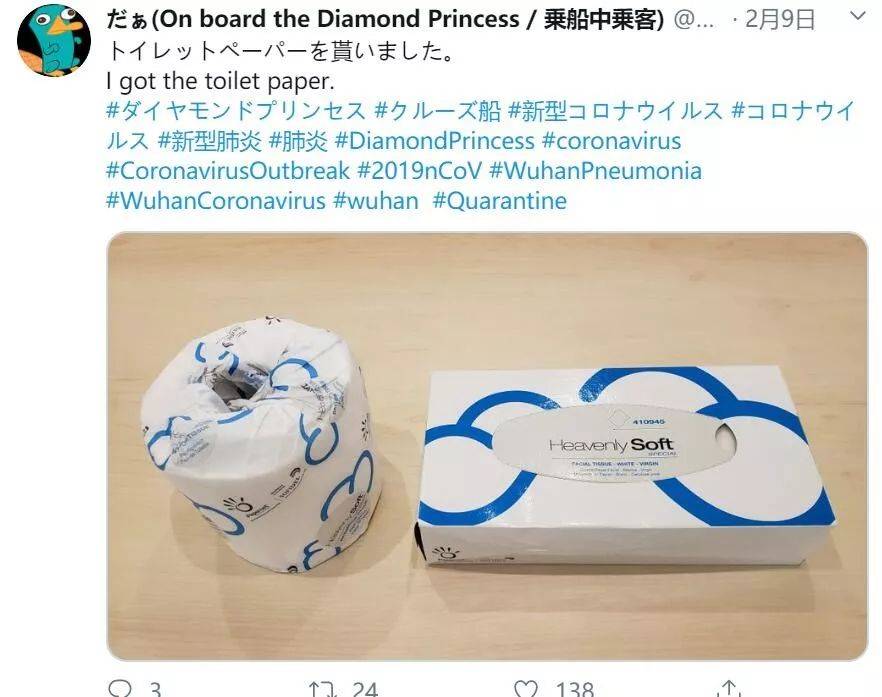The width and height of the screenshot is (882, 697).
Task: Open the Diamond Princess passenger display name
Action: tap(385, 20)
